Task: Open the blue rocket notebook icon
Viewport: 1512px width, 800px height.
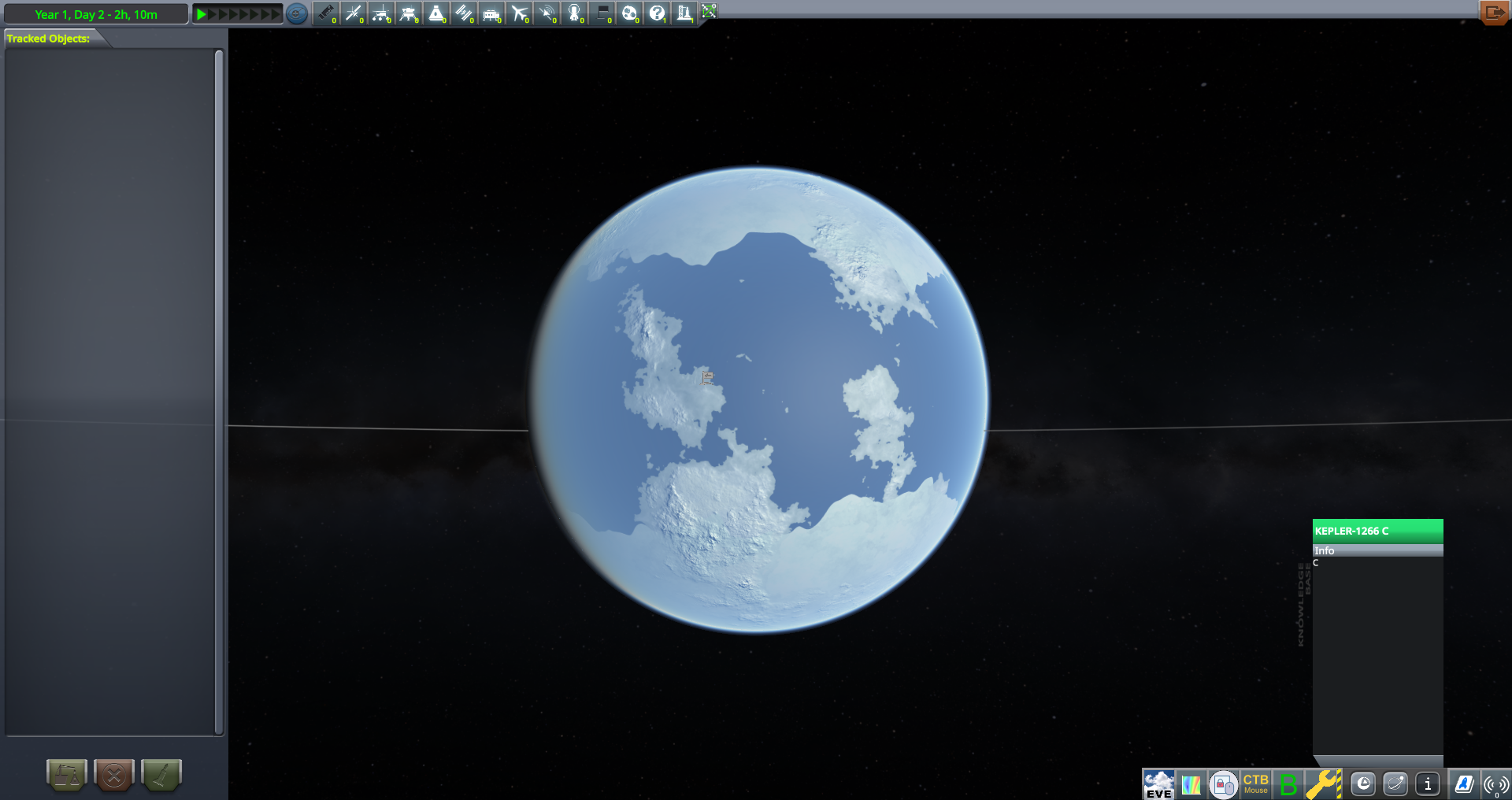Action: click(x=1463, y=784)
